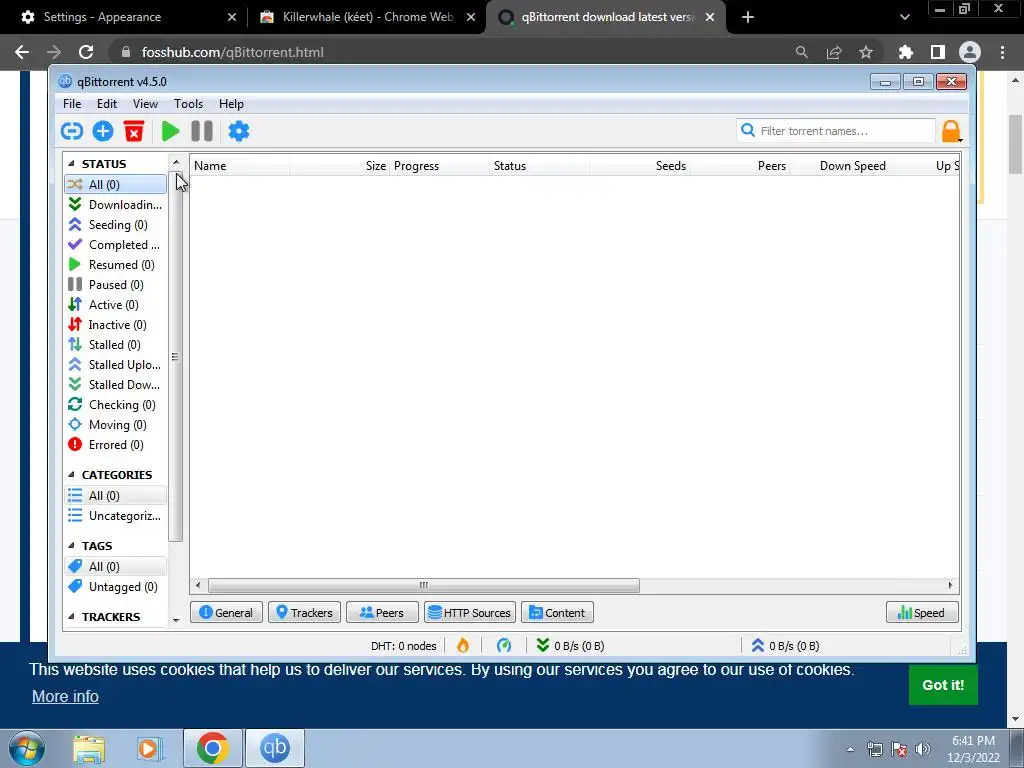Select the Checking (0) filter
The width and height of the screenshot is (1024, 768).
click(116, 405)
